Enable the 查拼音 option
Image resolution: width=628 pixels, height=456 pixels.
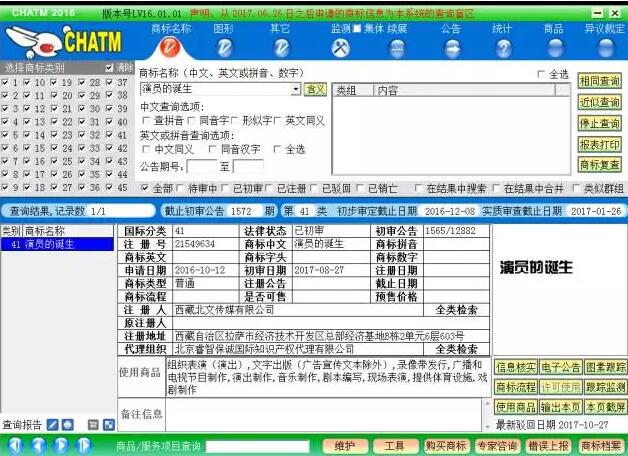(146, 120)
